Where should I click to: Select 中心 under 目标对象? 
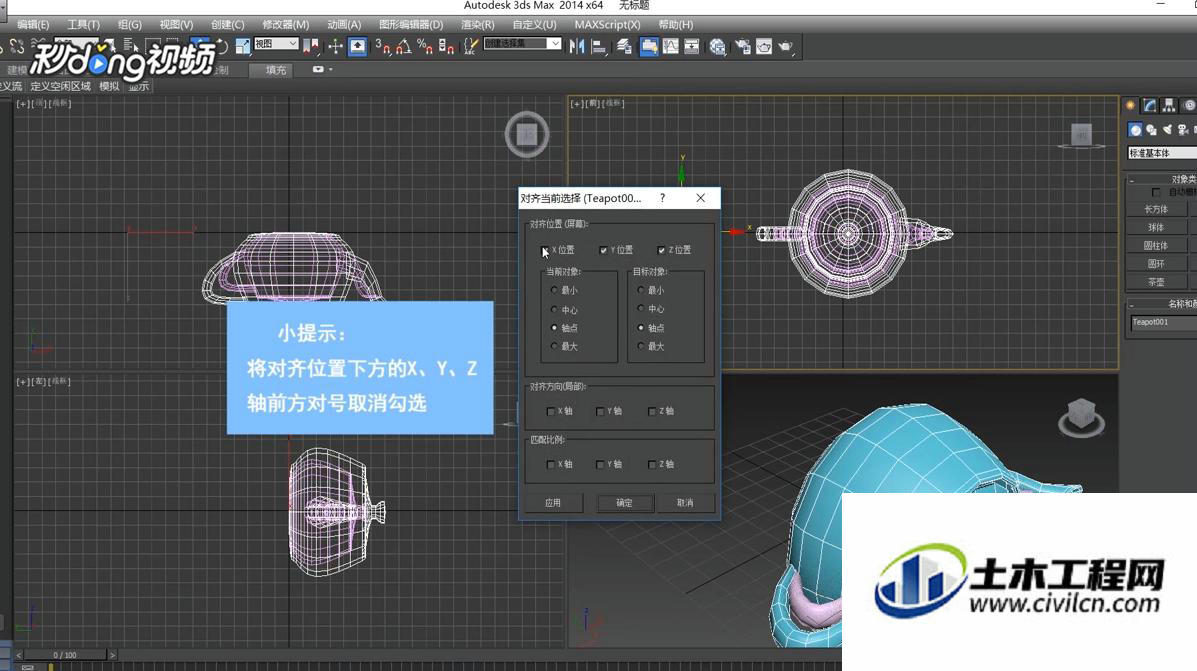coord(641,308)
